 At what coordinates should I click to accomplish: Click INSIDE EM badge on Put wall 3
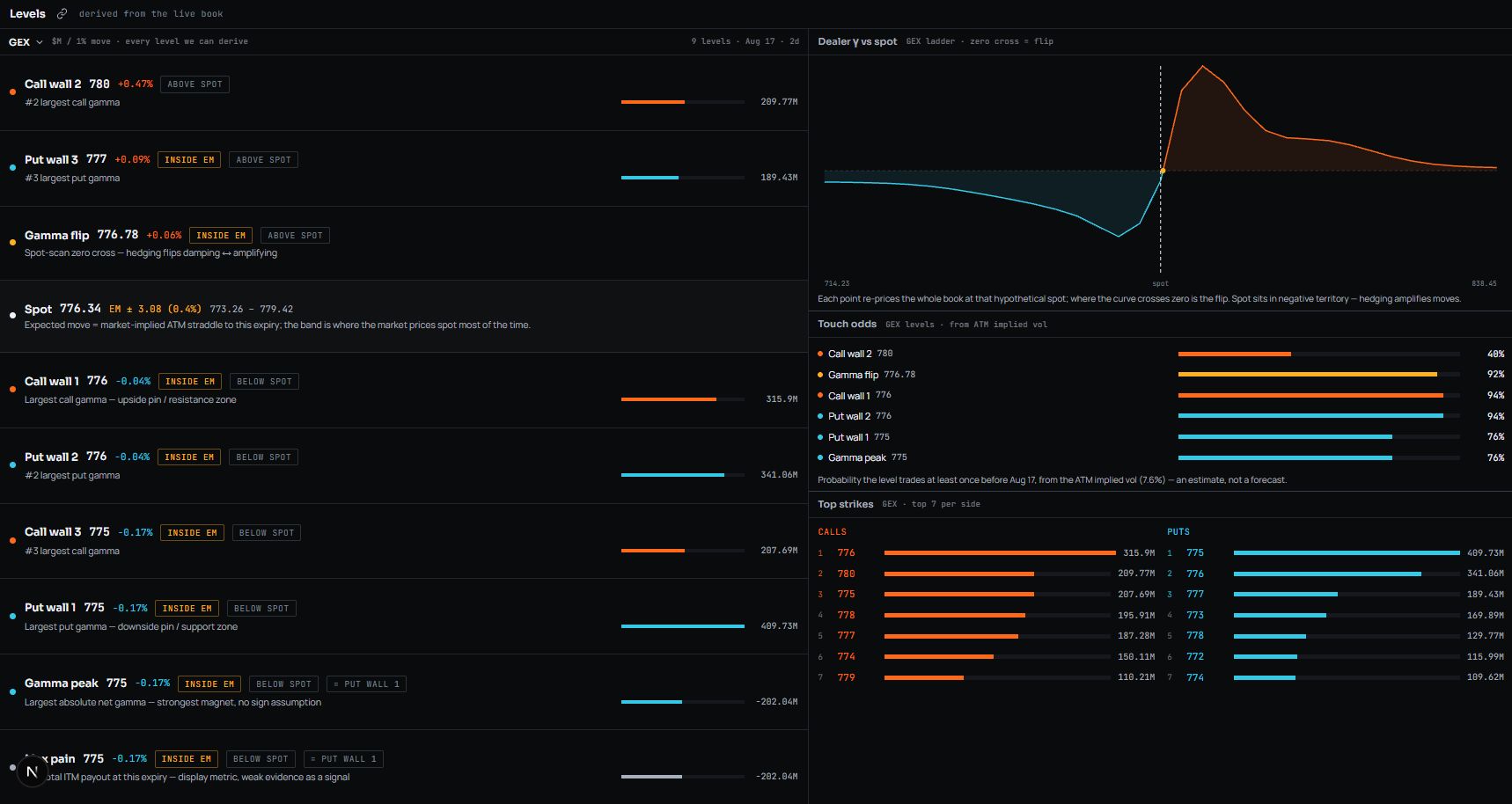pyautogui.click(x=189, y=160)
